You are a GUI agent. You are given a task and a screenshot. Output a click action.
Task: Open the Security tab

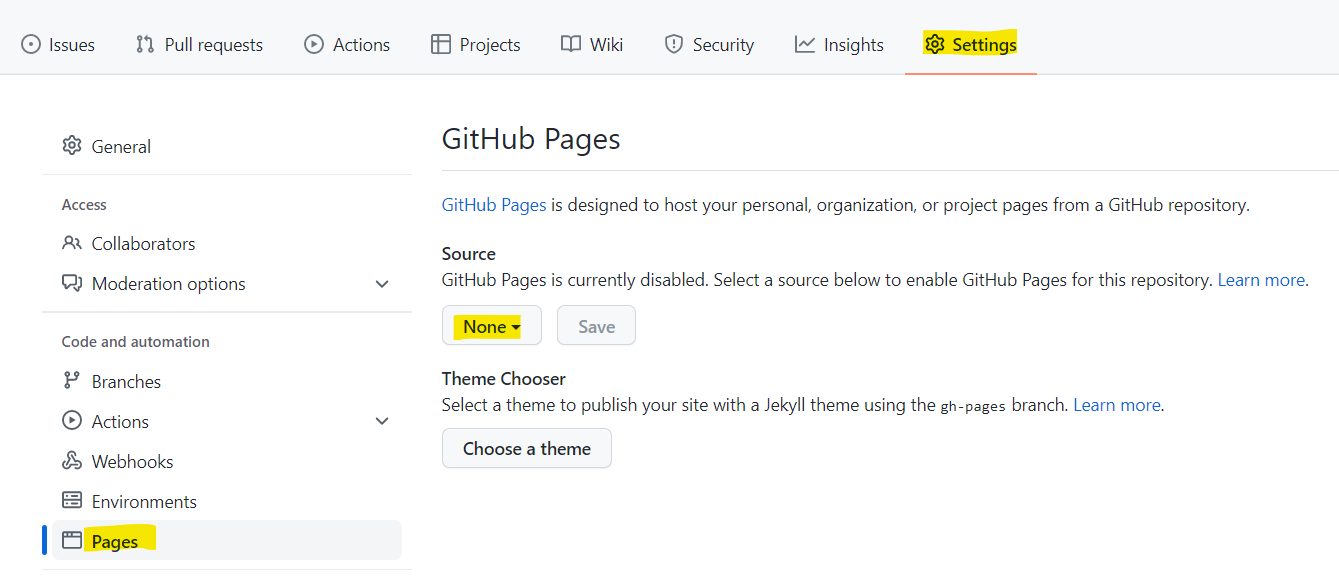[x=709, y=45]
